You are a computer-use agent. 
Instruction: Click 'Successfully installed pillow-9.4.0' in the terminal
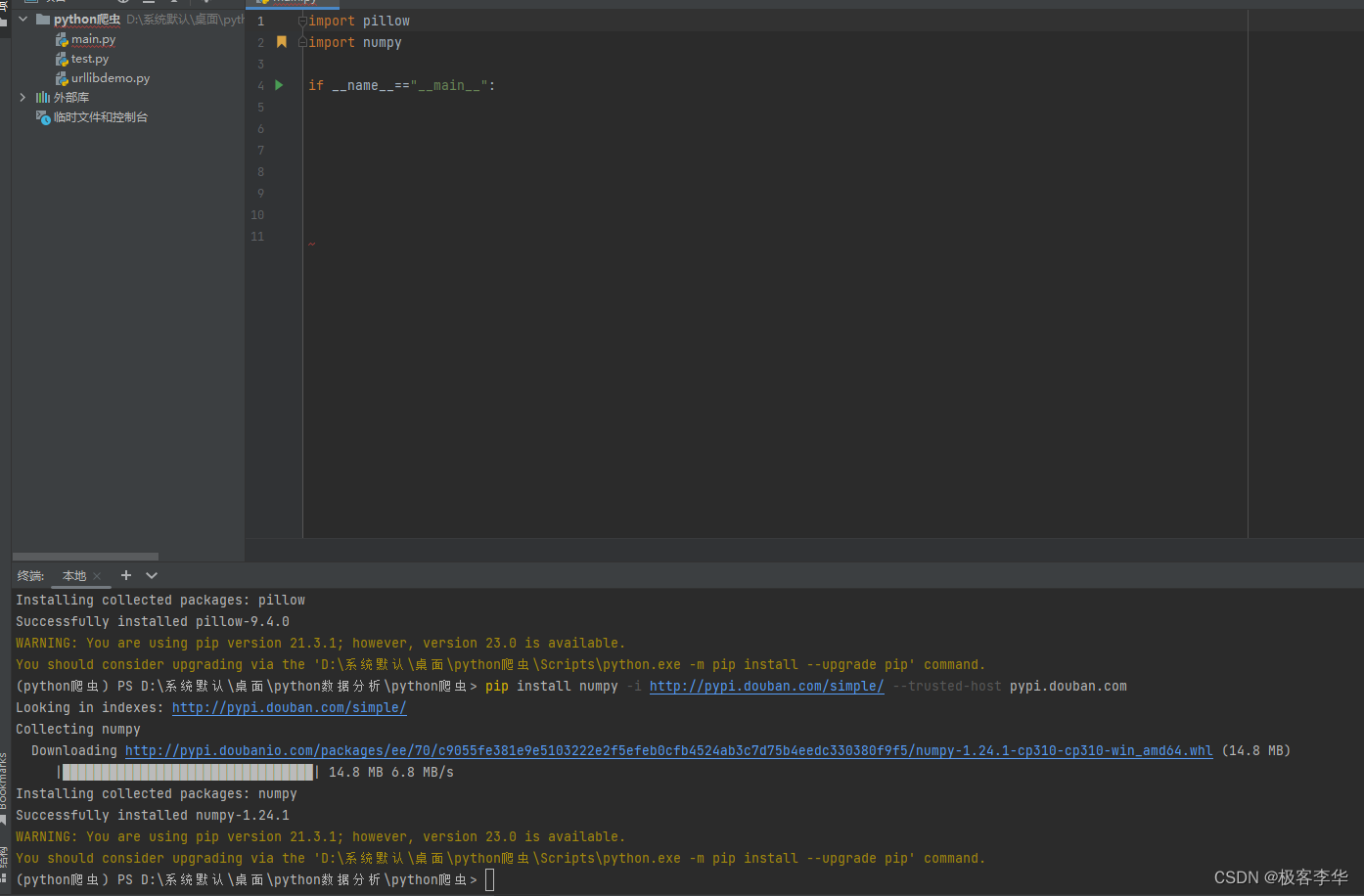point(153,621)
